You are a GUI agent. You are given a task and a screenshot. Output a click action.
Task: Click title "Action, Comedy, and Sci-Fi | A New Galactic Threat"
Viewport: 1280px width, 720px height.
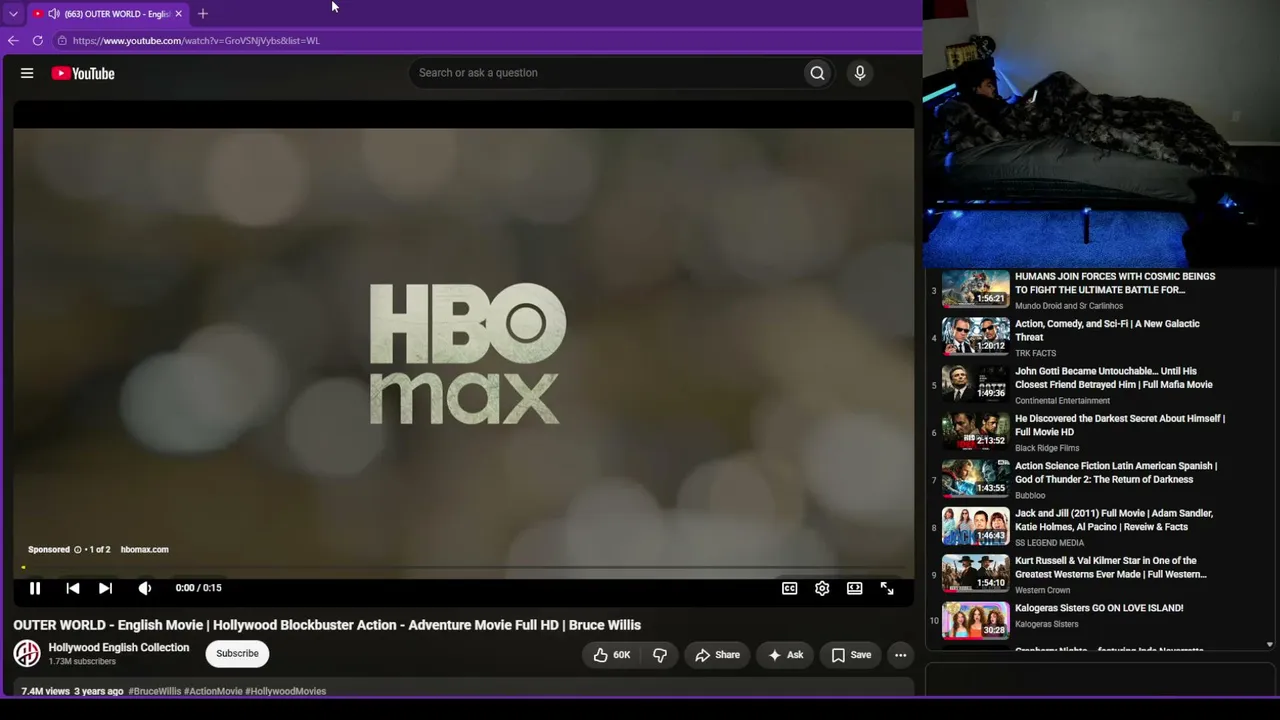coord(1107,331)
